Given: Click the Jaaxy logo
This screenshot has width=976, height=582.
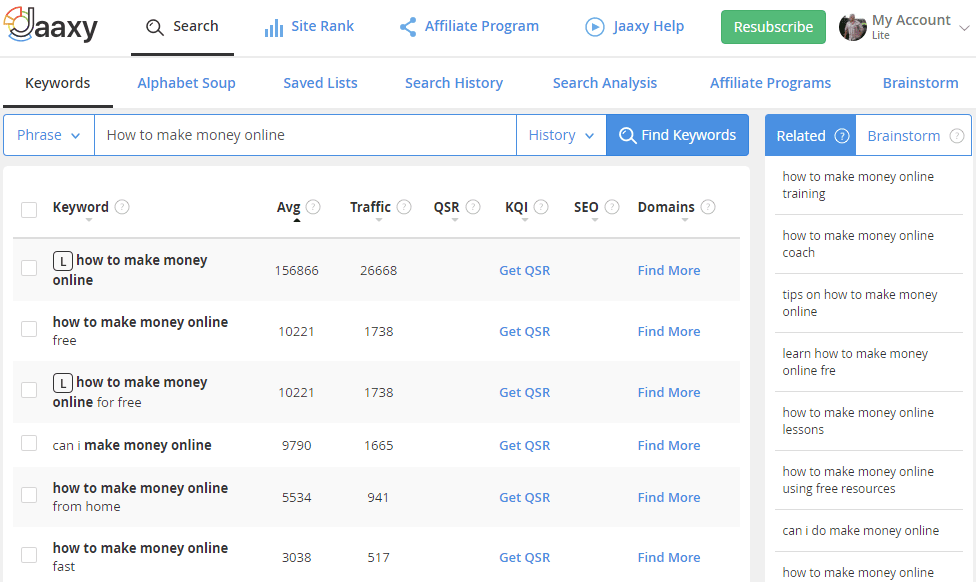Looking at the screenshot, I should [x=51, y=25].
